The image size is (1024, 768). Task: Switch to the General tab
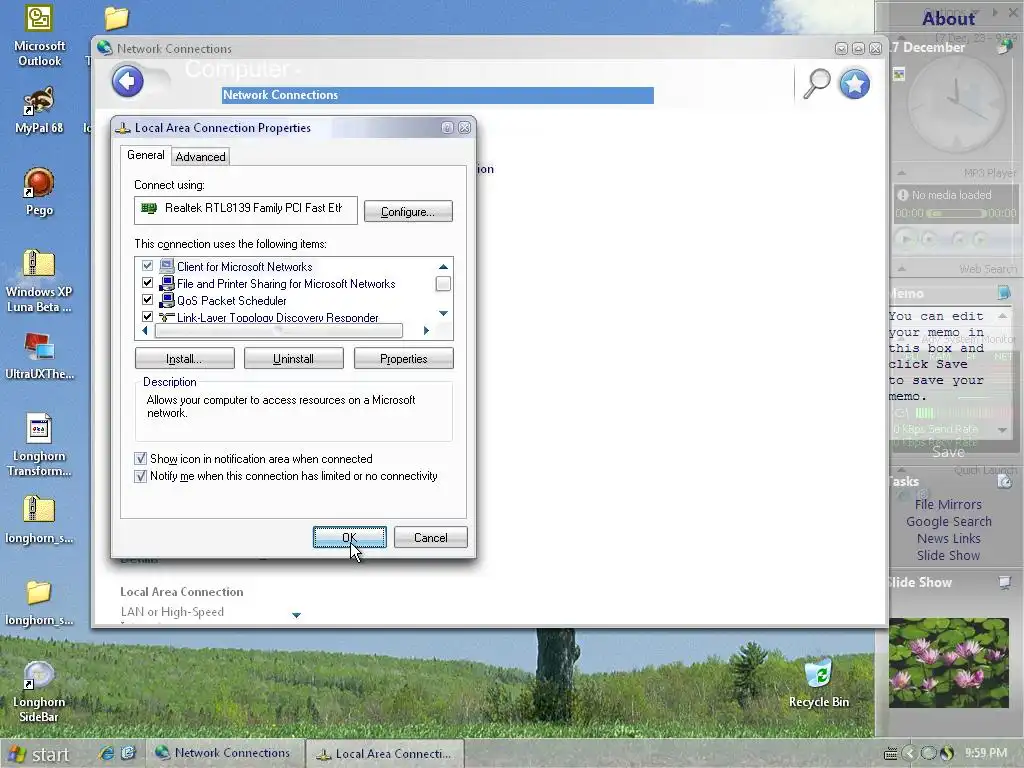[x=145, y=155]
